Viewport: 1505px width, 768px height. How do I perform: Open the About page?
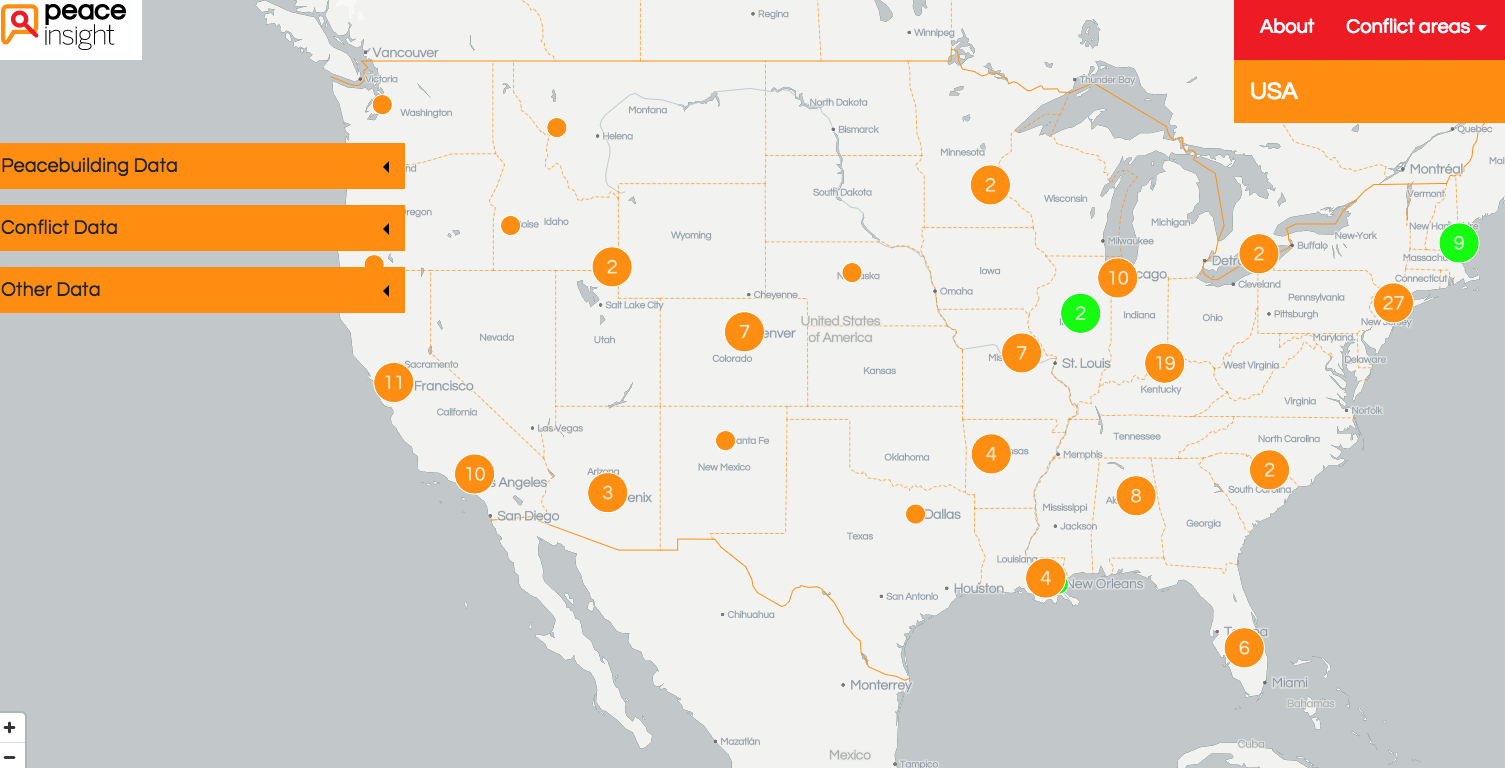pos(1286,27)
